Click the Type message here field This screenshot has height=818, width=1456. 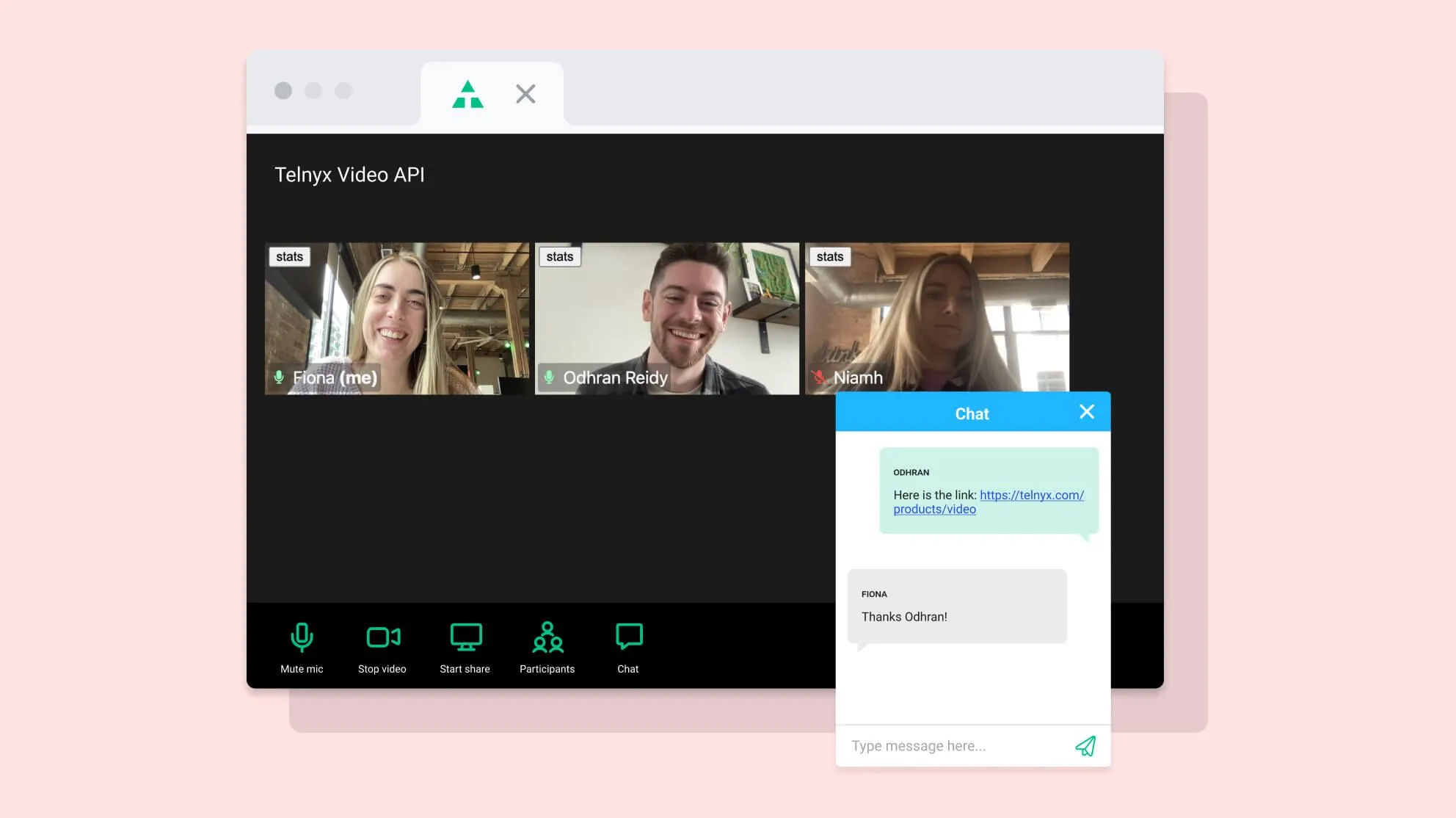click(x=954, y=746)
